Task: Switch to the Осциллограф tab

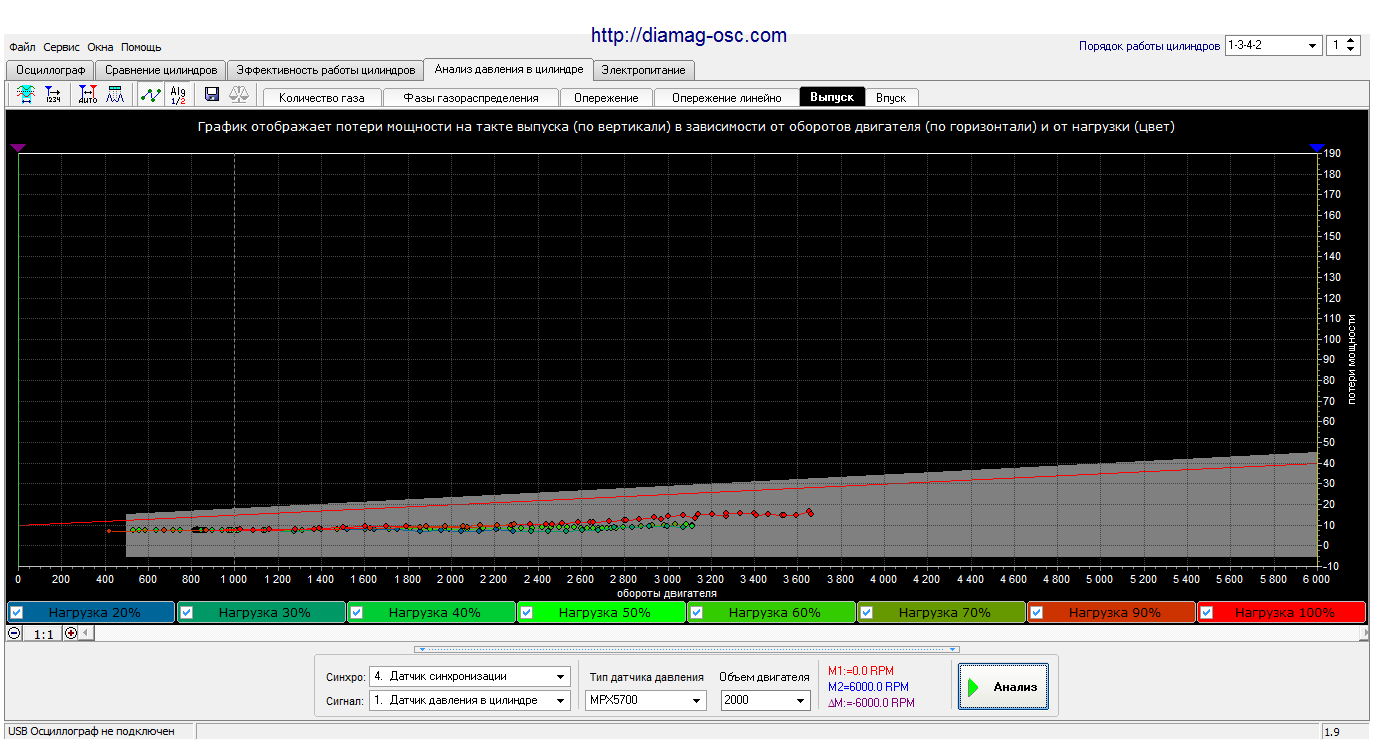Action: 50,70
